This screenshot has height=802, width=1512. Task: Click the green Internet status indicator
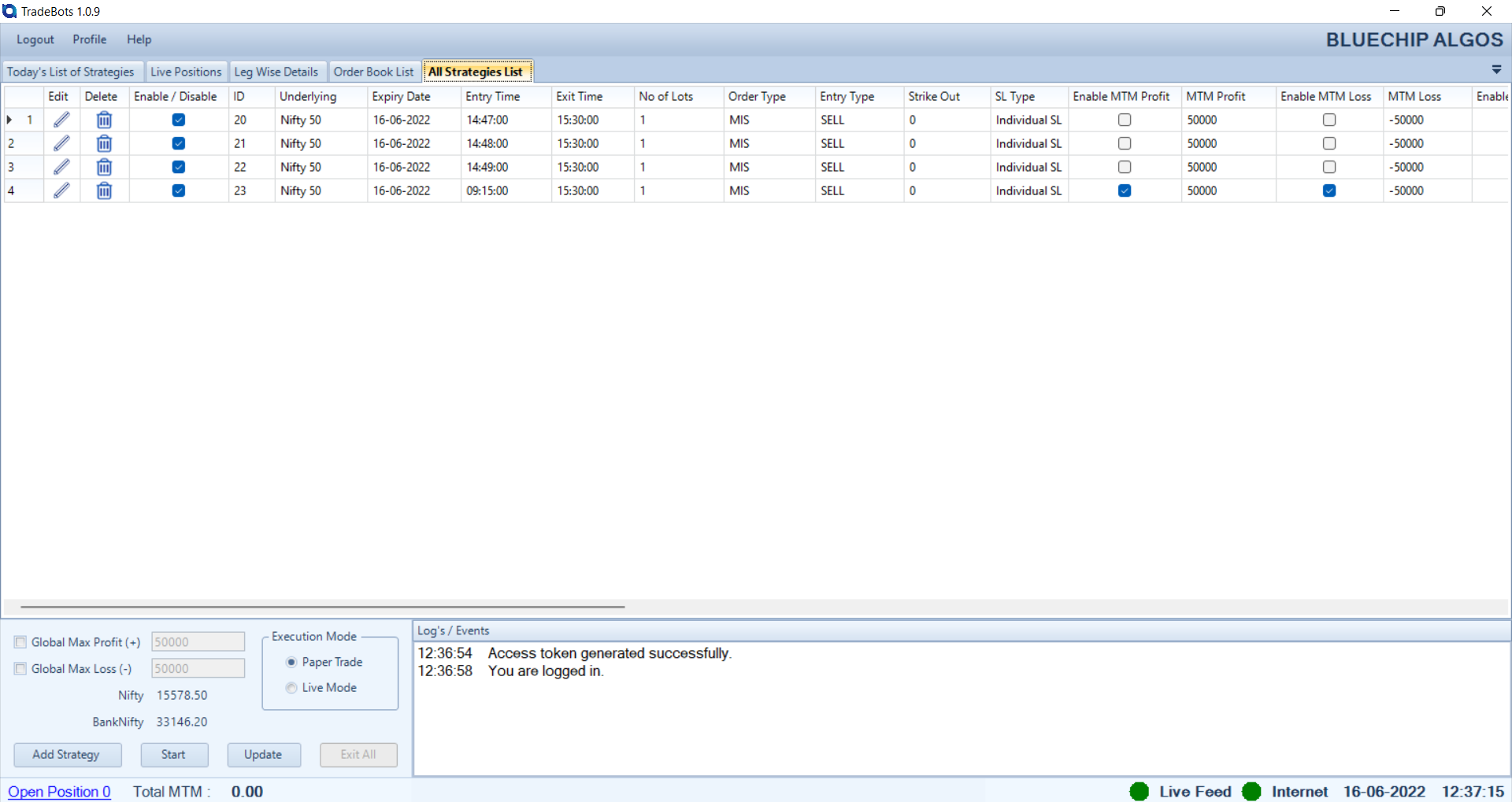[1251, 791]
